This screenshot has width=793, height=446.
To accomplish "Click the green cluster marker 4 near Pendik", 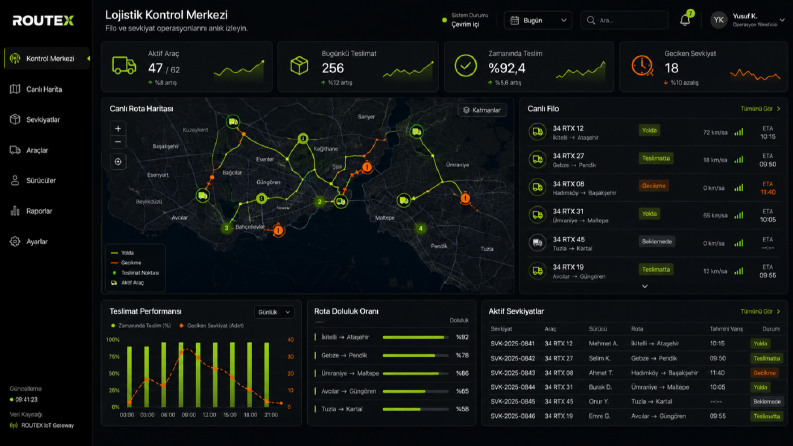I will coord(420,229).
